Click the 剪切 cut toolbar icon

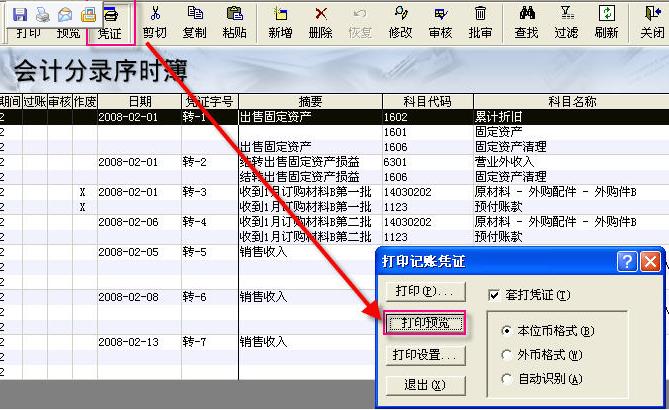tap(155, 23)
